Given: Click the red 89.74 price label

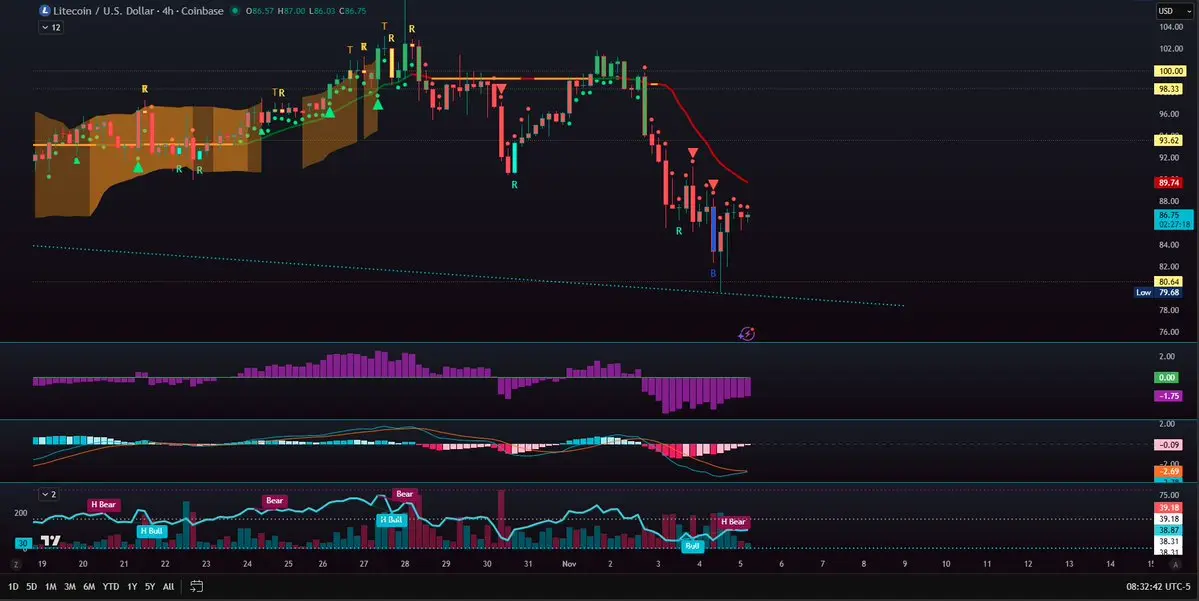Looking at the screenshot, I should [1169, 183].
